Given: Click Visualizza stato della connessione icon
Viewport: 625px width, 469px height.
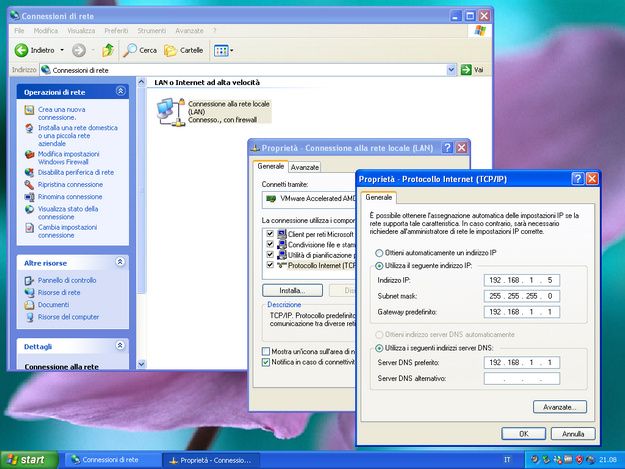Looking at the screenshot, I should pyautogui.click(x=29, y=209).
